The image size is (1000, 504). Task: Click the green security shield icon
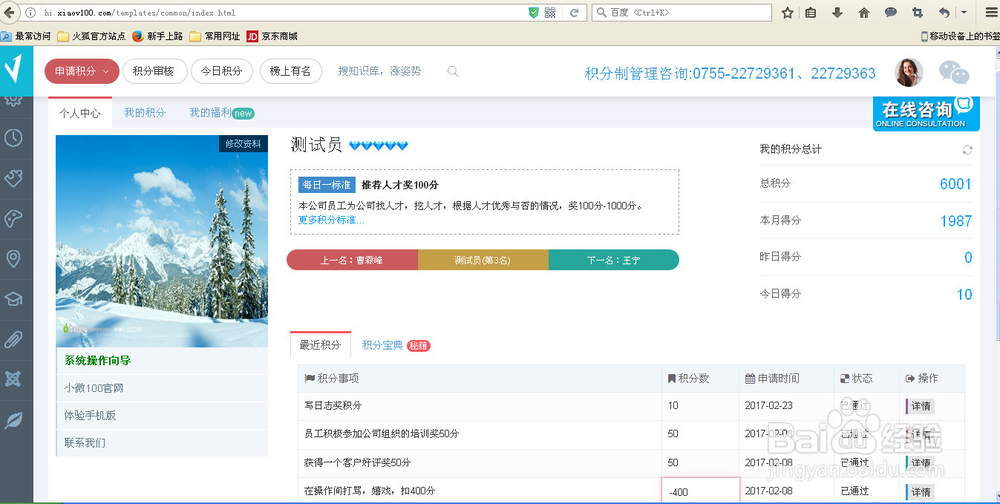click(x=534, y=13)
